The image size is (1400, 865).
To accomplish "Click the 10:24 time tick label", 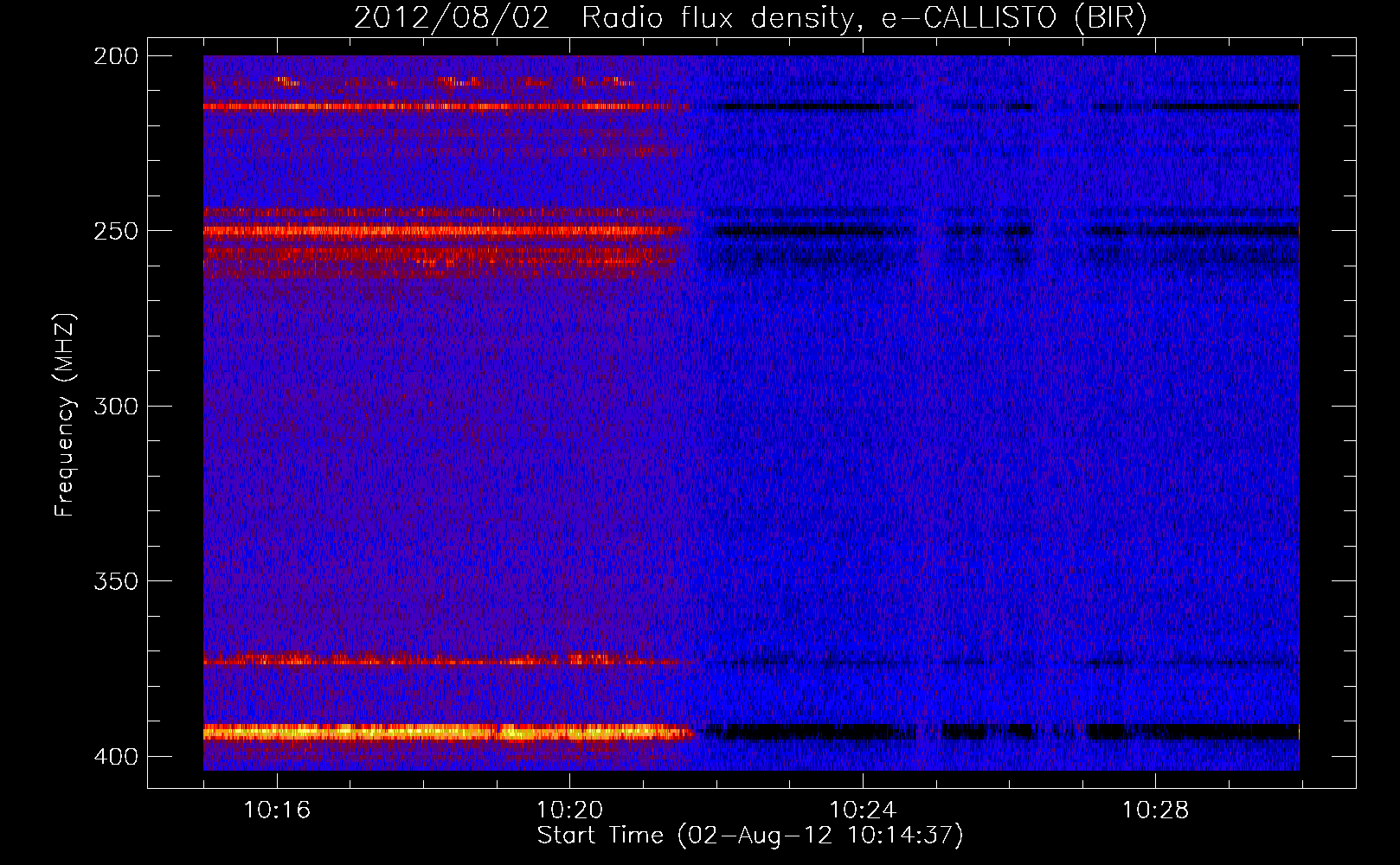I will [863, 810].
